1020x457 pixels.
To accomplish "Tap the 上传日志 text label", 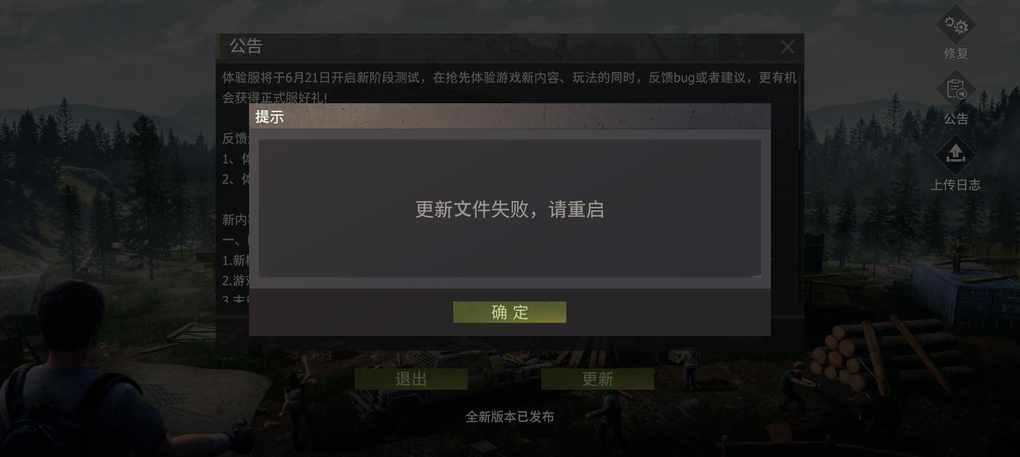I will point(956,185).
